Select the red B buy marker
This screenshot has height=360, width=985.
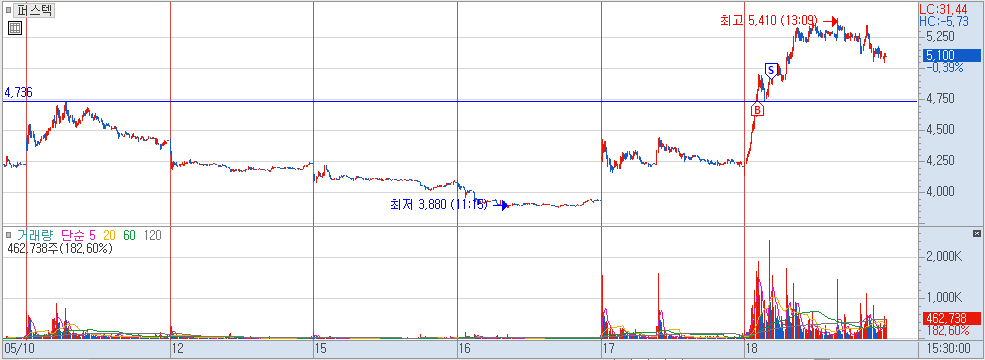click(758, 110)
